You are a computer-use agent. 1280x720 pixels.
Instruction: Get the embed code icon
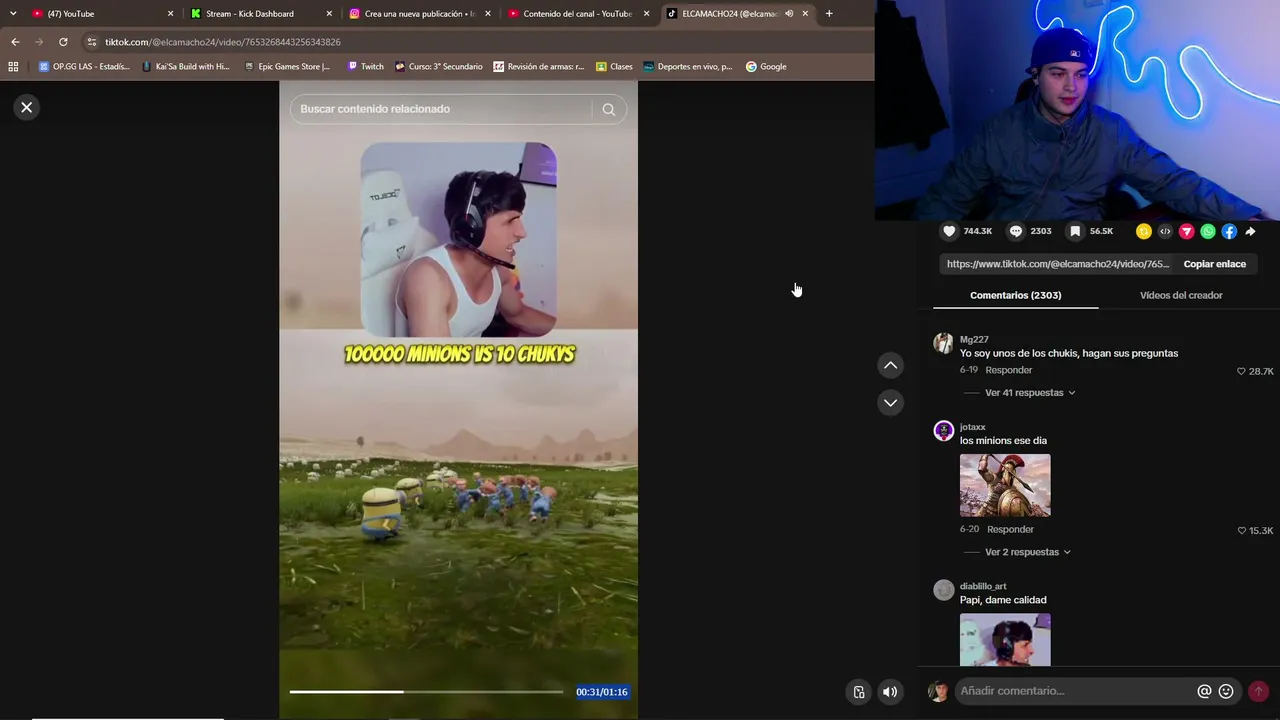[1165, 231]
